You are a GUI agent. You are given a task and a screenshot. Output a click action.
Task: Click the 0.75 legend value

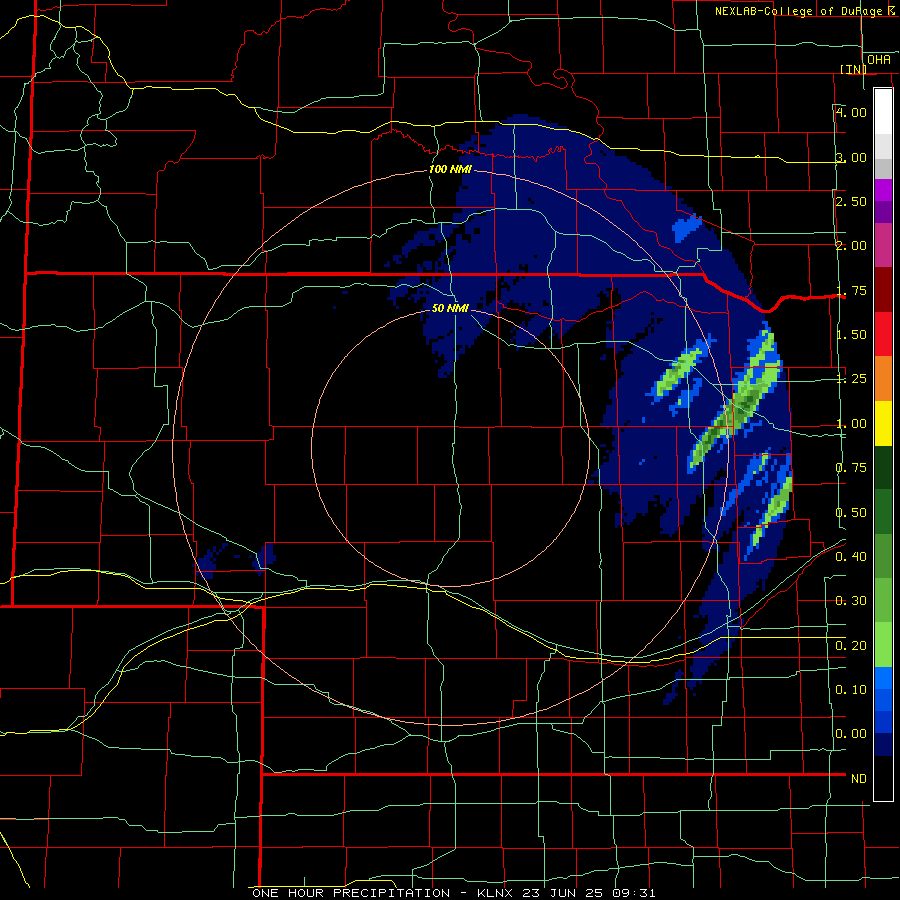[851, 468]
